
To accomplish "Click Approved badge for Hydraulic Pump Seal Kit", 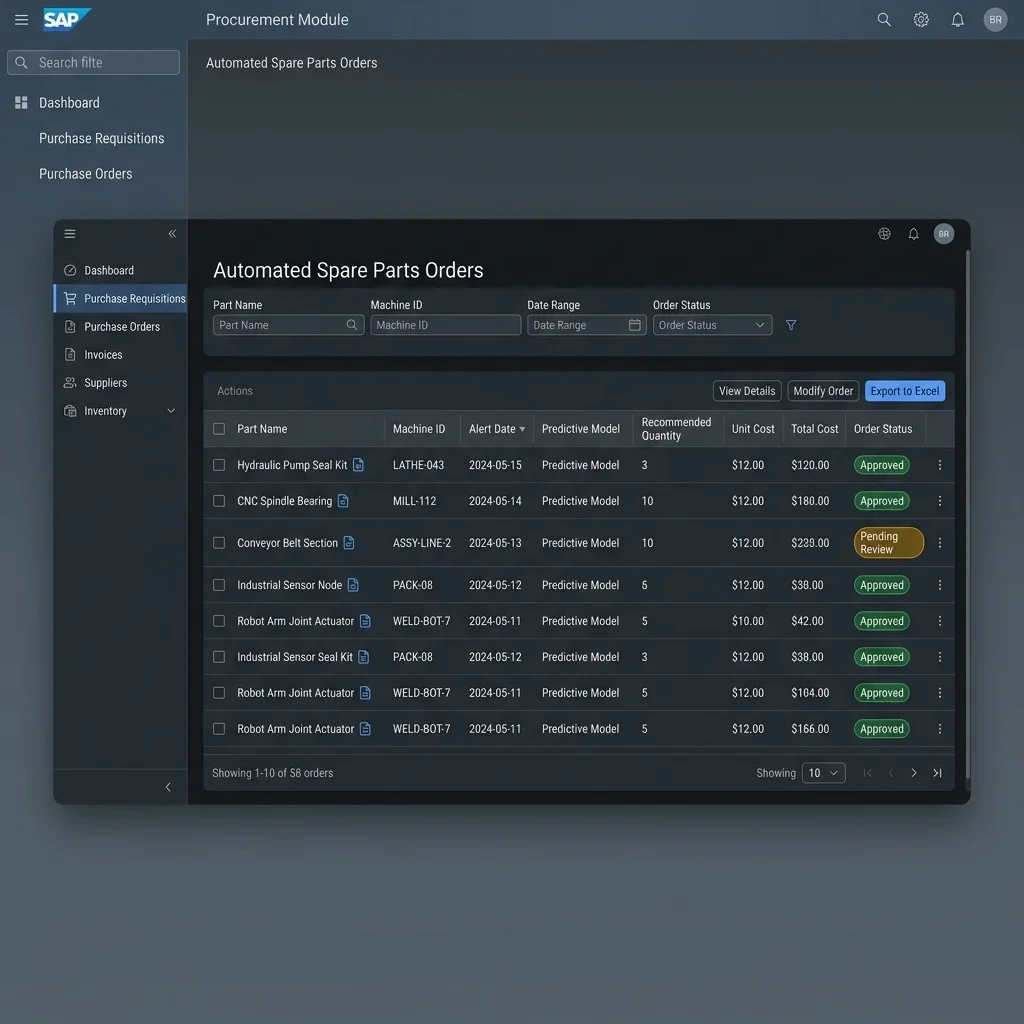I will click(x=881, y=465).
